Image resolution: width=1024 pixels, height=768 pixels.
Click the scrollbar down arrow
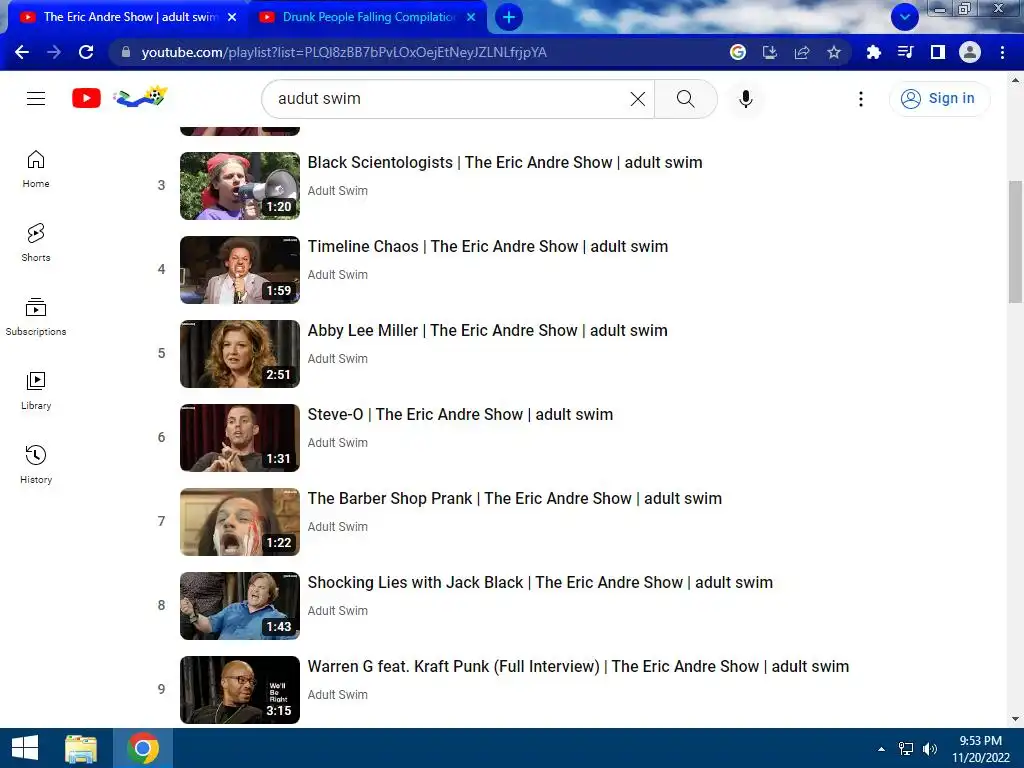pyautogui.click(x=1016, y=719)
